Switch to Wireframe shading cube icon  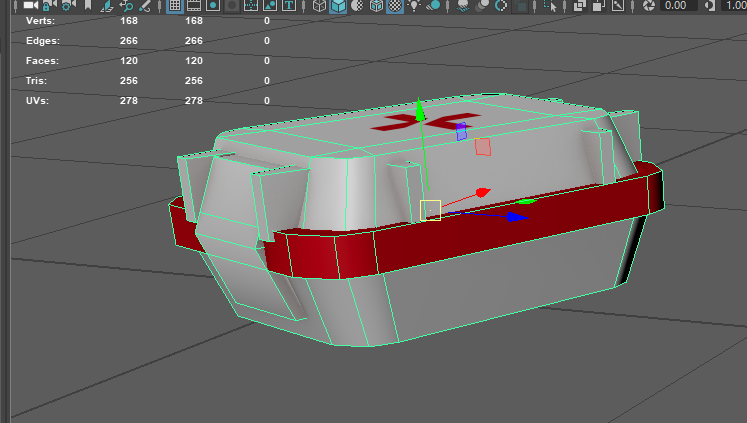coord(319,5)
